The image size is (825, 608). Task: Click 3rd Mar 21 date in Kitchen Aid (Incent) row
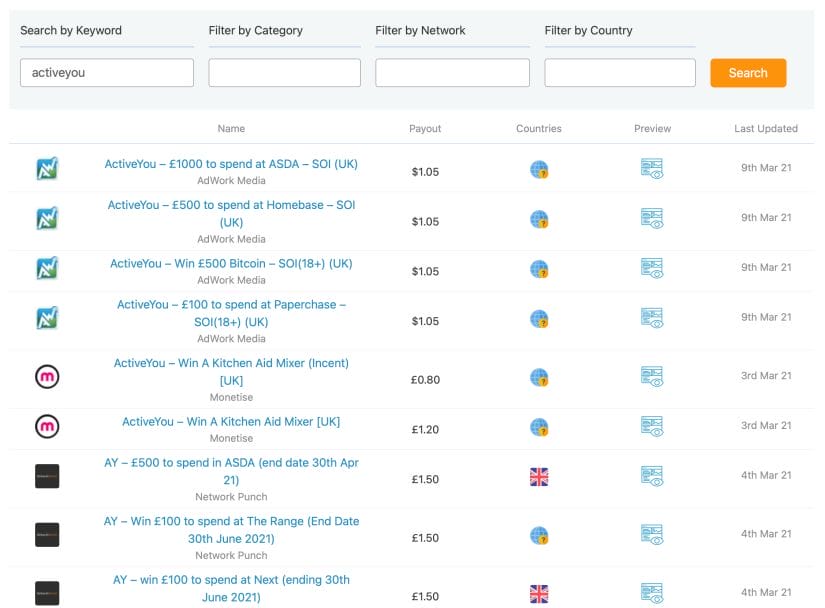pyautogui.click(x=766, y=376)
